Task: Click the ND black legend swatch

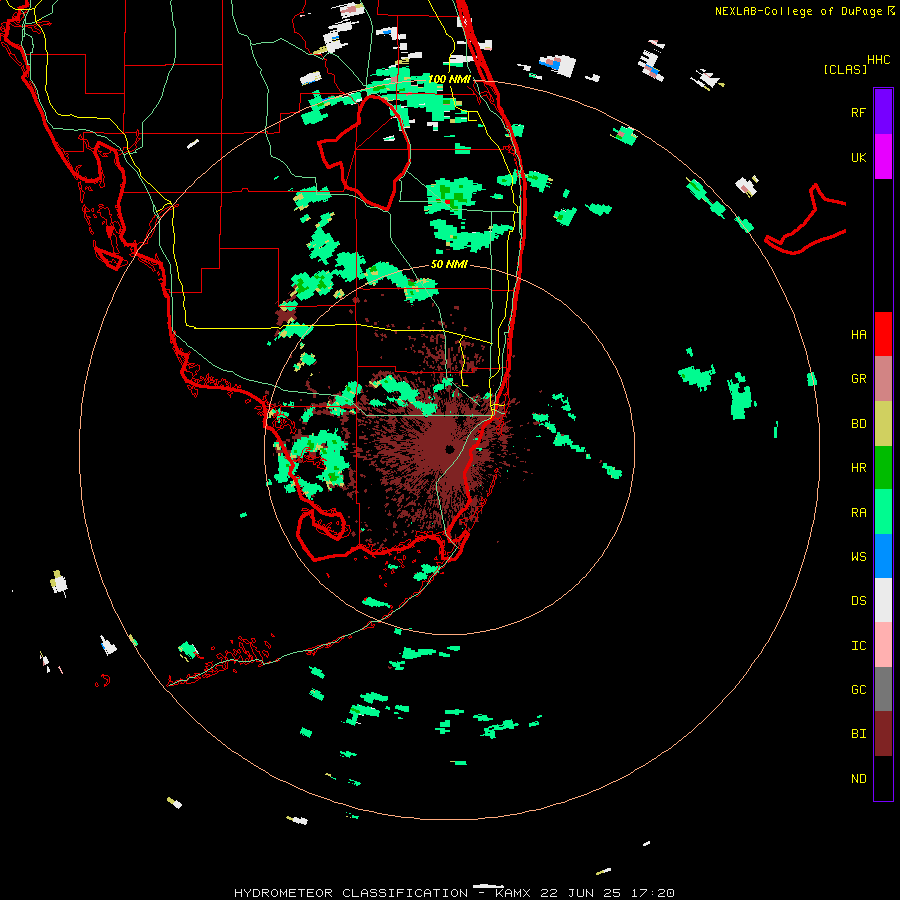Action: point(883,778)
